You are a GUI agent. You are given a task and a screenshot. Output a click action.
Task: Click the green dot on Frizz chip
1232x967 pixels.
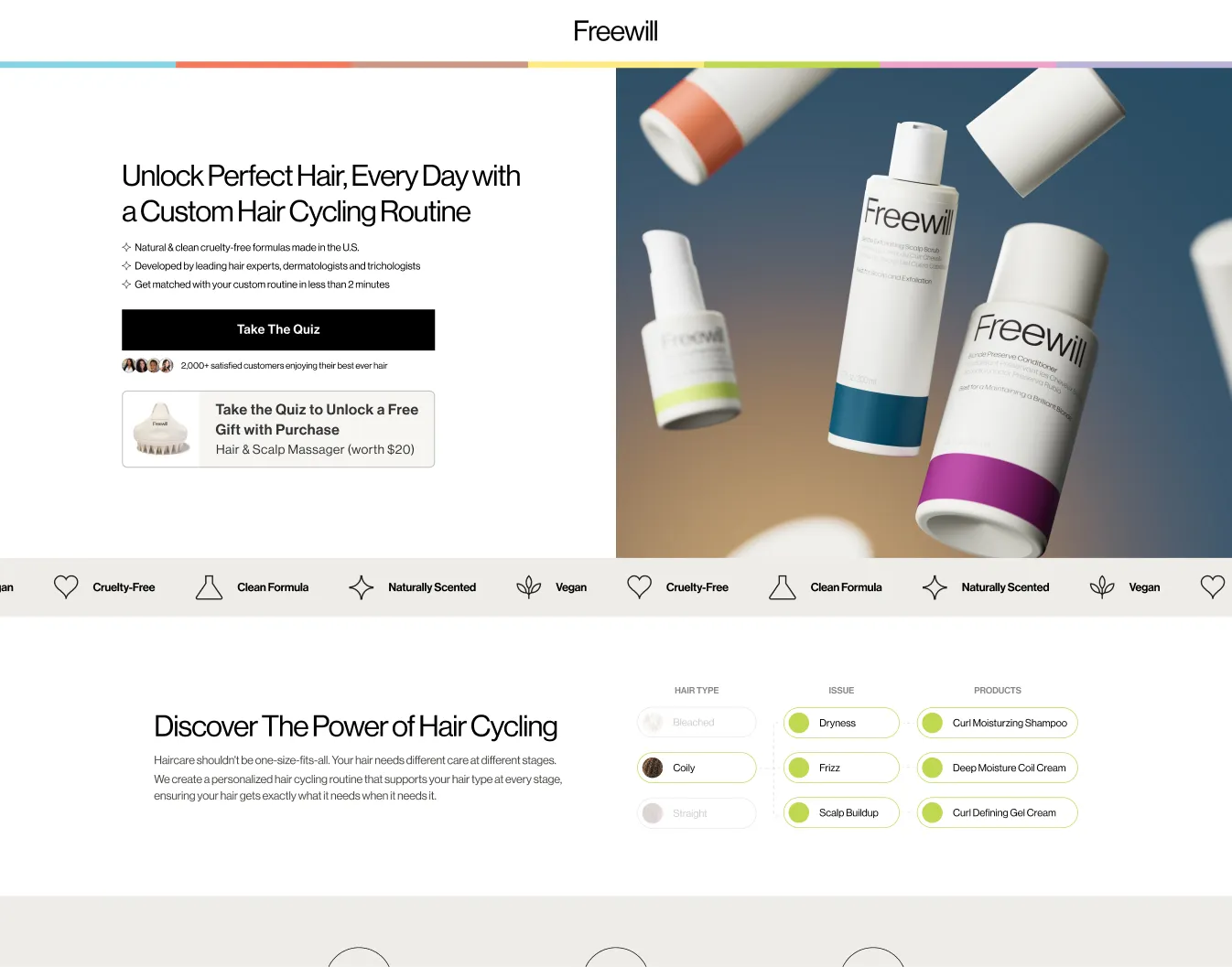click(x=799, y=768)
